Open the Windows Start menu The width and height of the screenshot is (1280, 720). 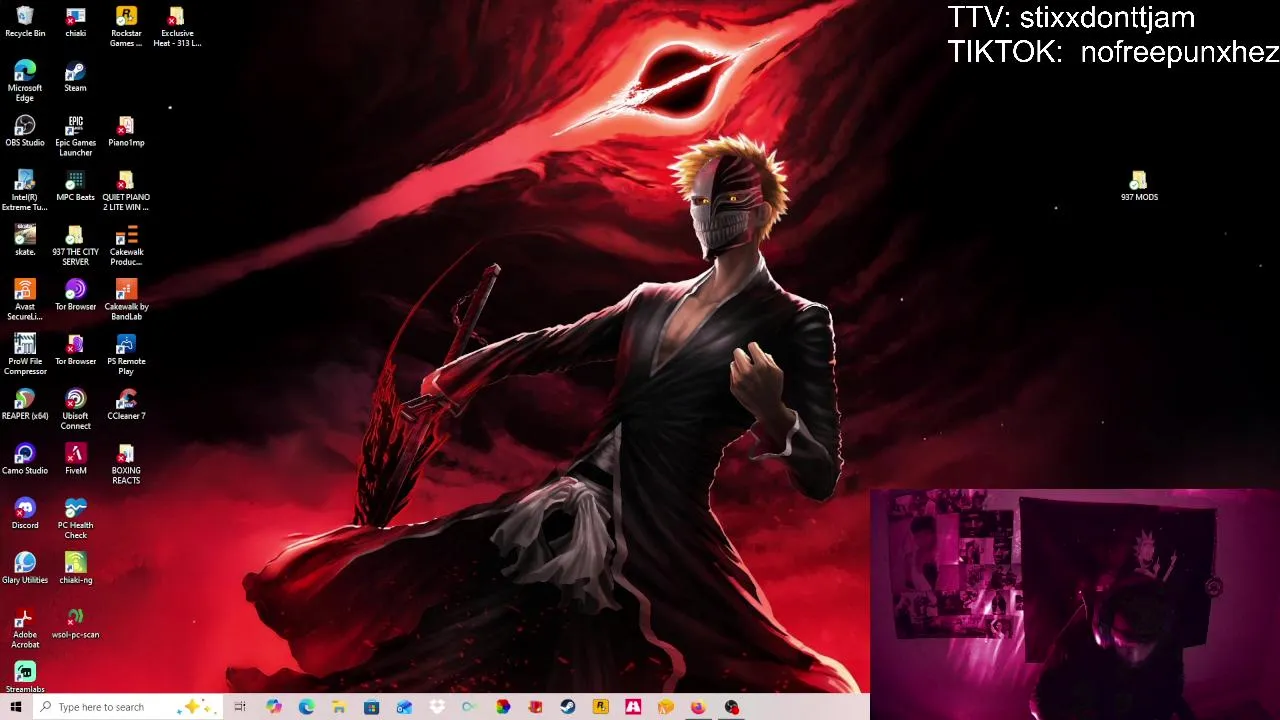[x=16, y=707]
